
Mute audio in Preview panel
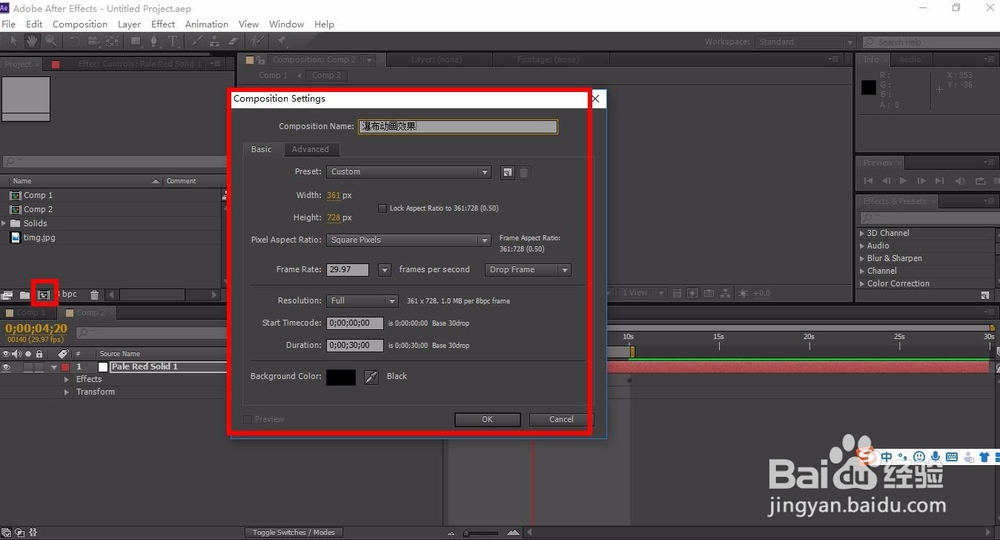(x=960, y=180)
